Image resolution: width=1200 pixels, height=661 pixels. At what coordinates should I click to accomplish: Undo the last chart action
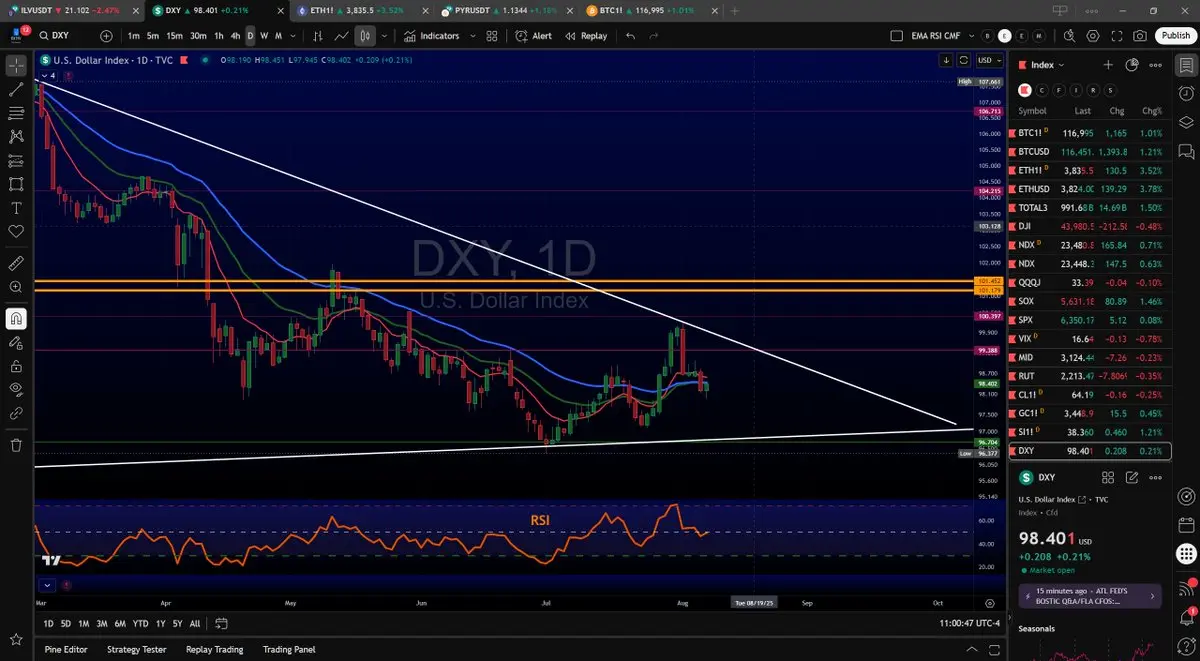coord(630,35)
